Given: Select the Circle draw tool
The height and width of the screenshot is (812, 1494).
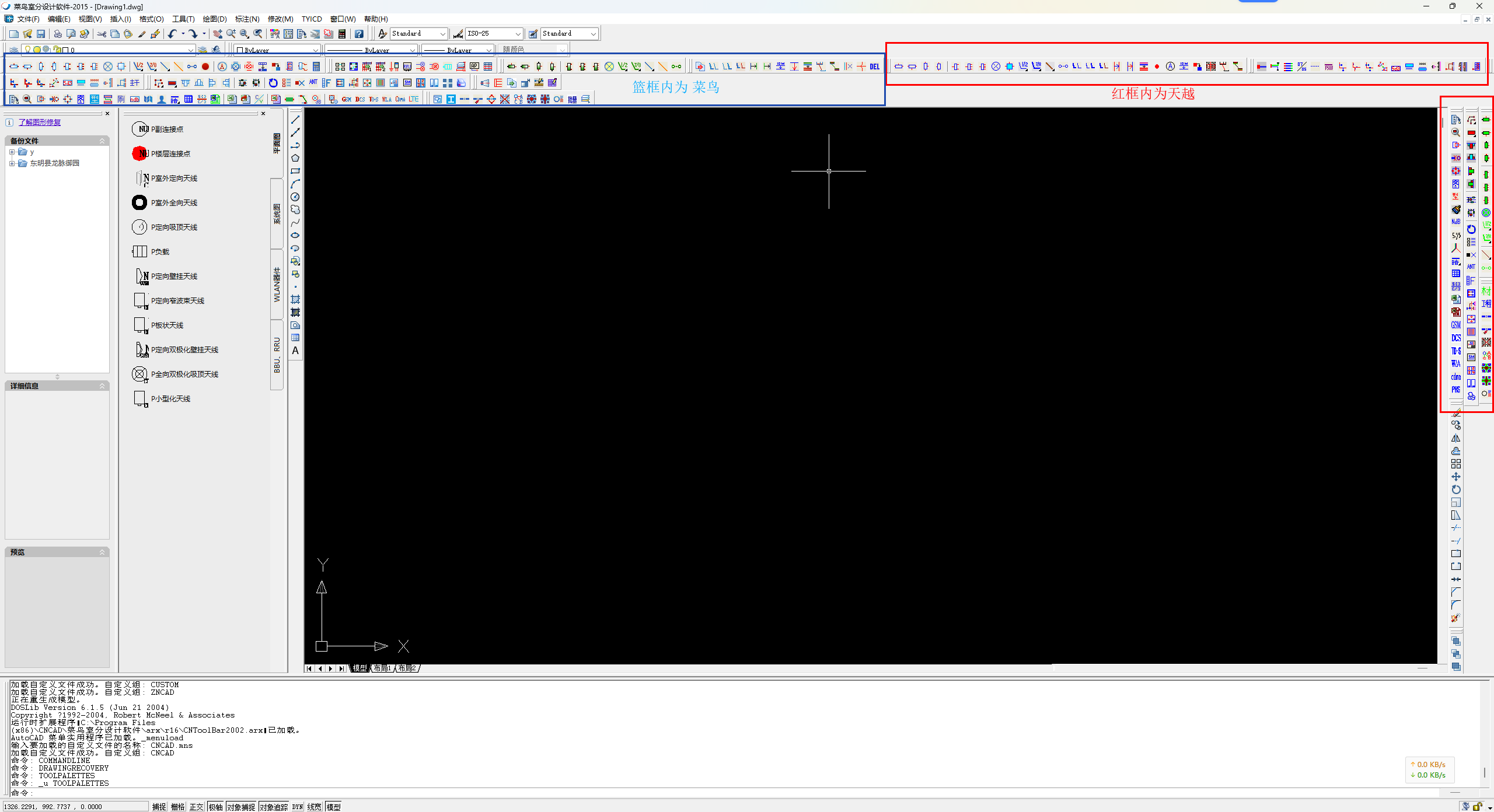Looking at the screenshot, I should point(295,197).
